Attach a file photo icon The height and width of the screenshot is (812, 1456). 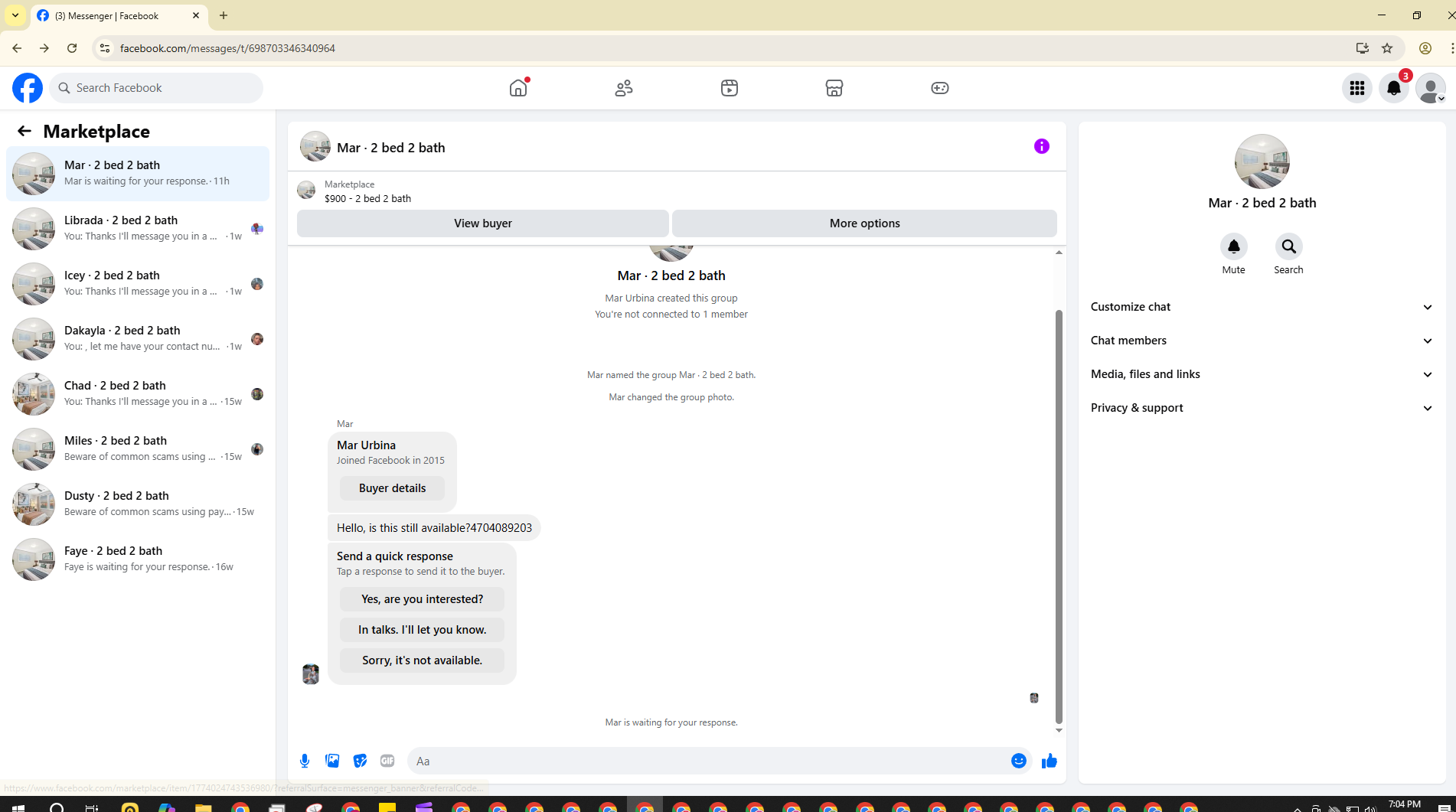[332, 761]
